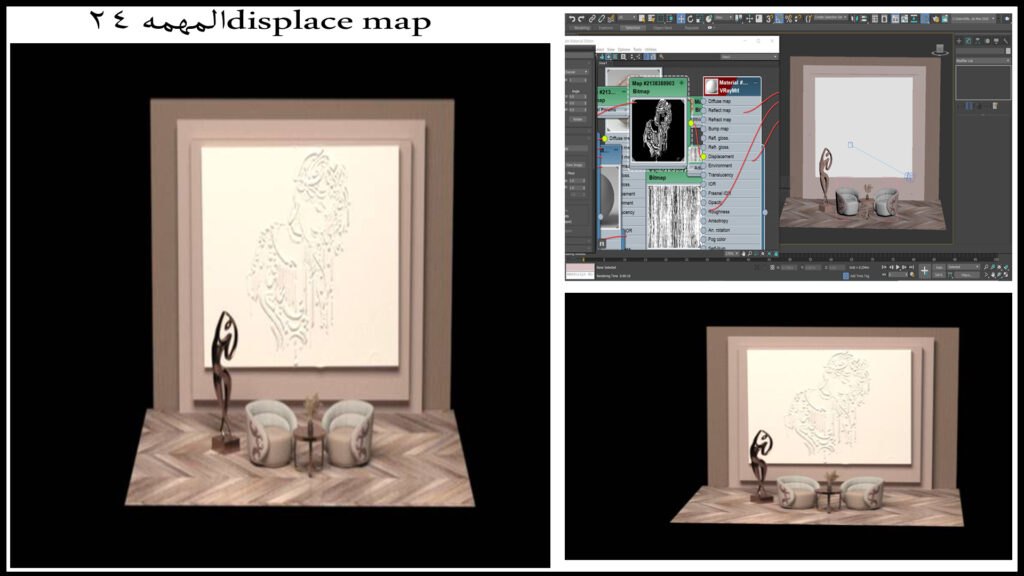Choose the Select Object tool

click(x=642, y=19)
